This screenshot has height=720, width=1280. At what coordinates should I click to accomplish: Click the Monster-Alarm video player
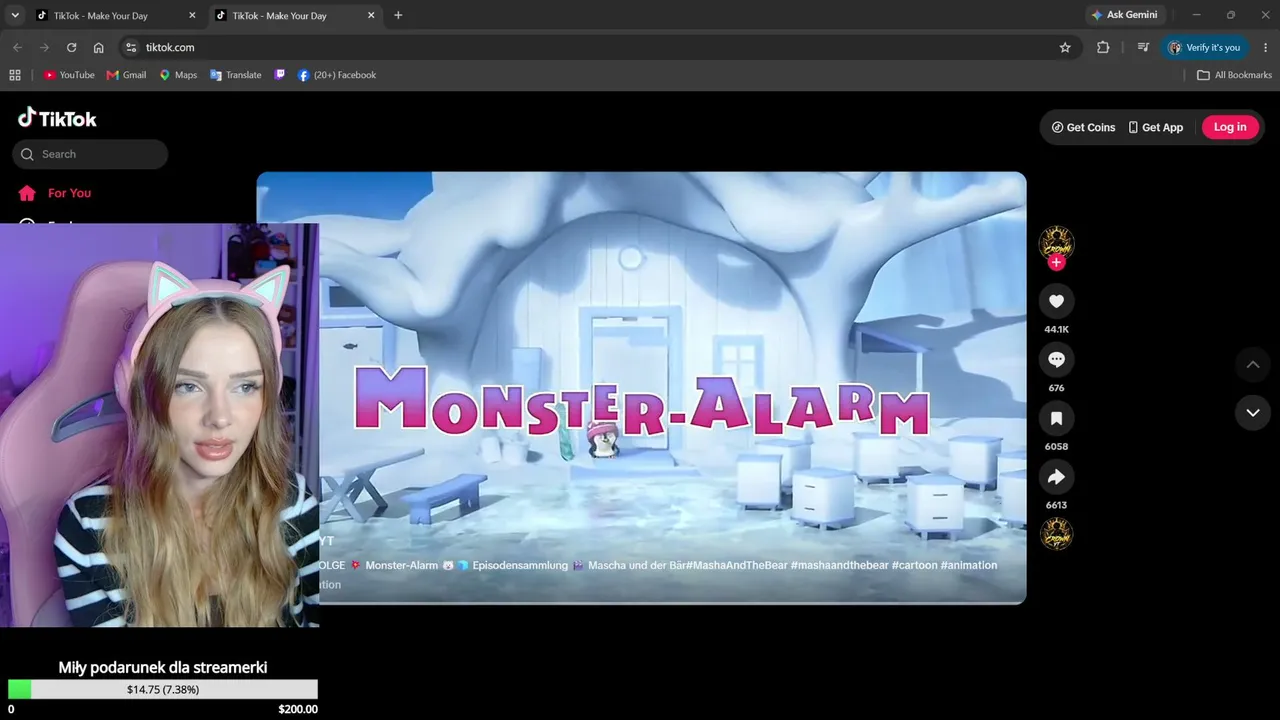(641, 388)
